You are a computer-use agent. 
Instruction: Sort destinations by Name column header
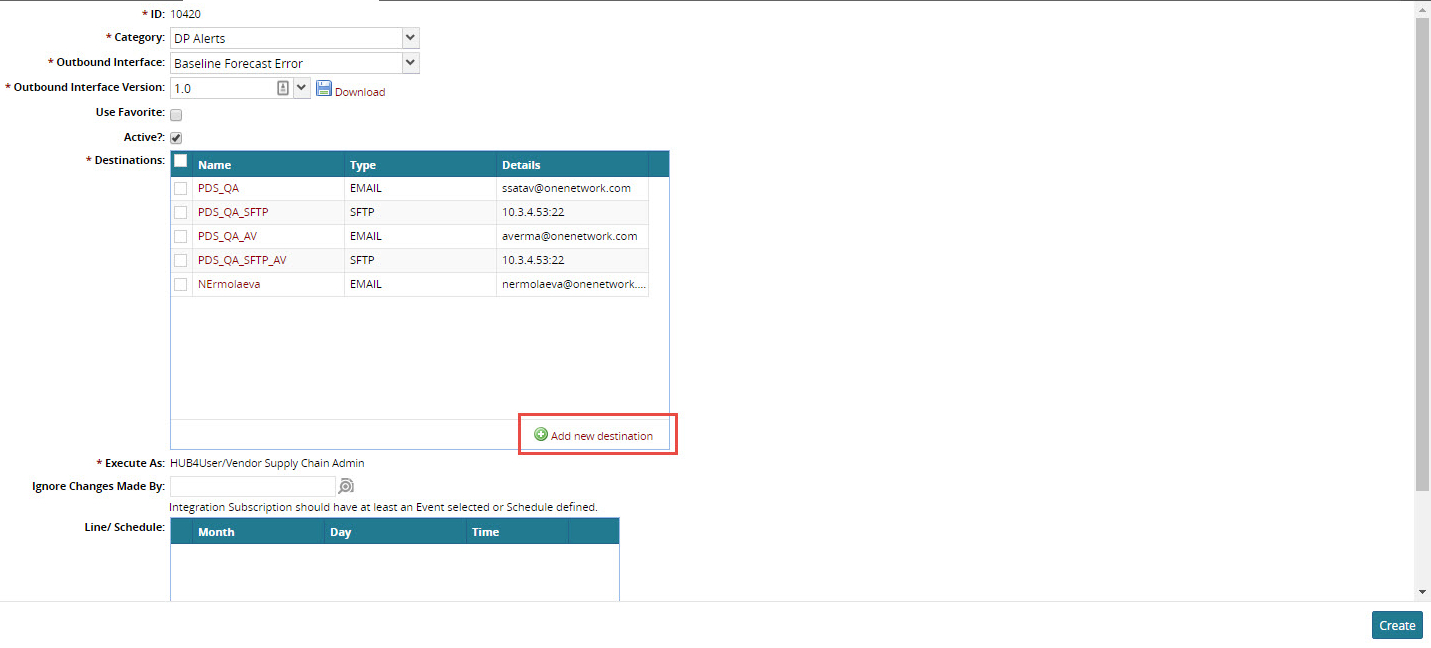[268, 164]
